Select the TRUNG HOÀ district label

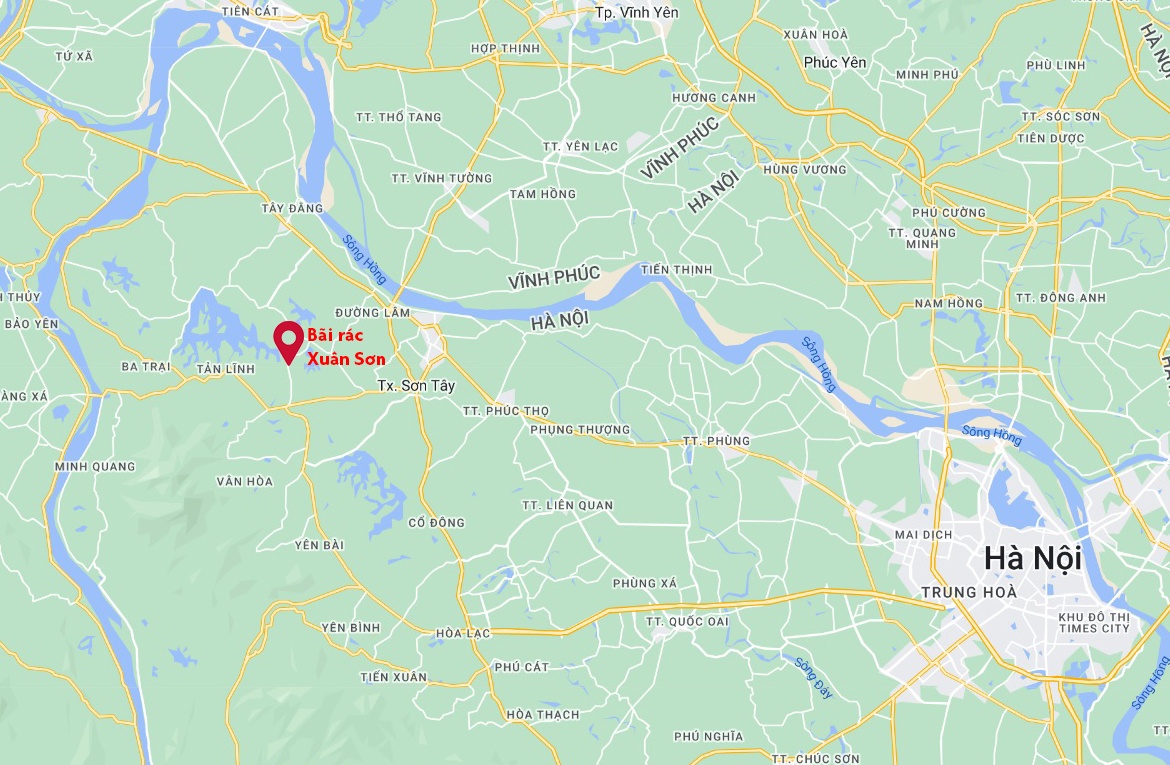[x=969, y=593]
